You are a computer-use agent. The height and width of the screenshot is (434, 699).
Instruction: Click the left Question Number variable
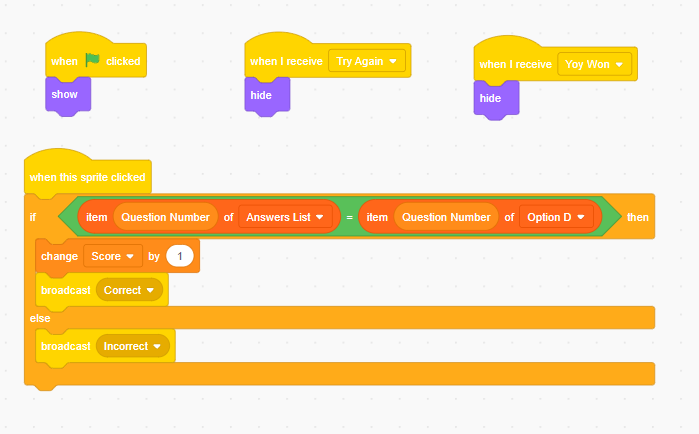coord(165,217)
